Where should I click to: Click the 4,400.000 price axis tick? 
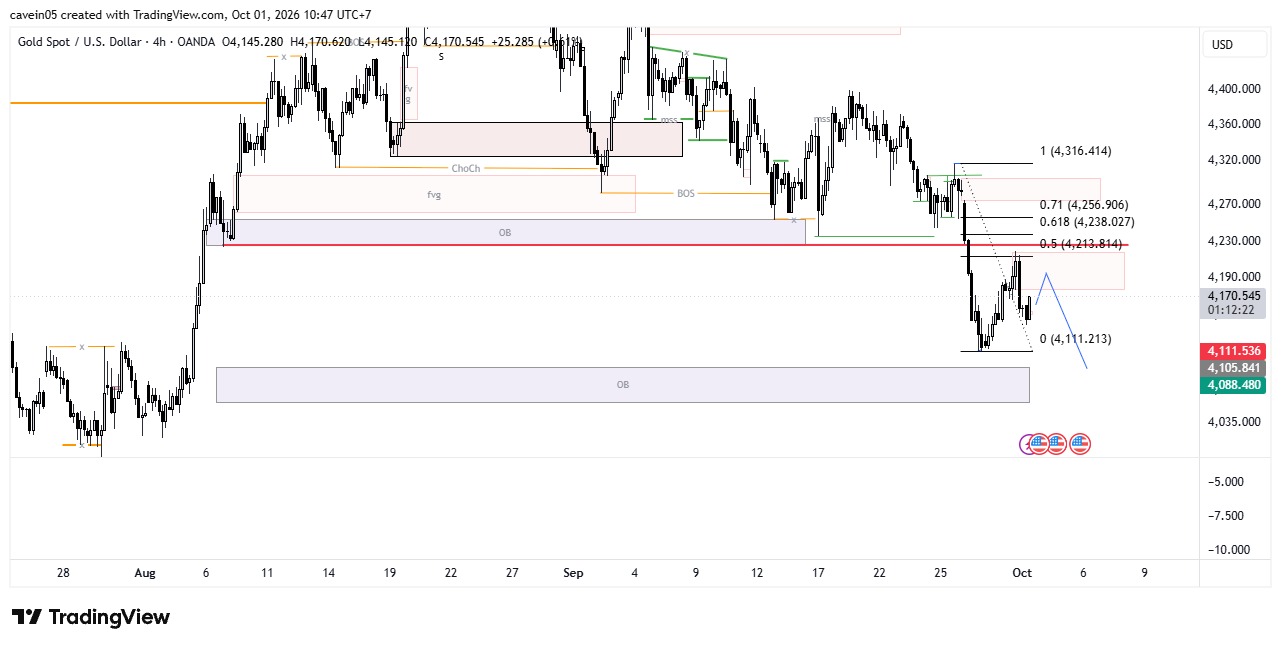click(x=1232, y=89)
